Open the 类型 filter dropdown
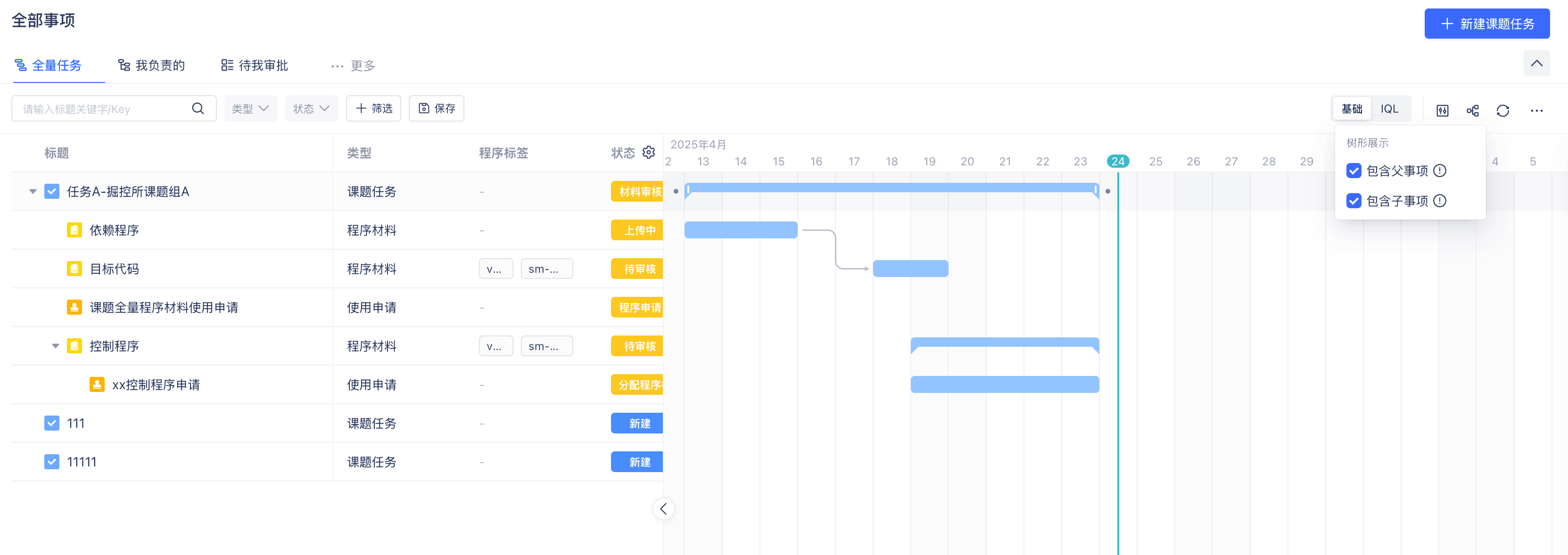1568x555 pixels. [250, 108]
